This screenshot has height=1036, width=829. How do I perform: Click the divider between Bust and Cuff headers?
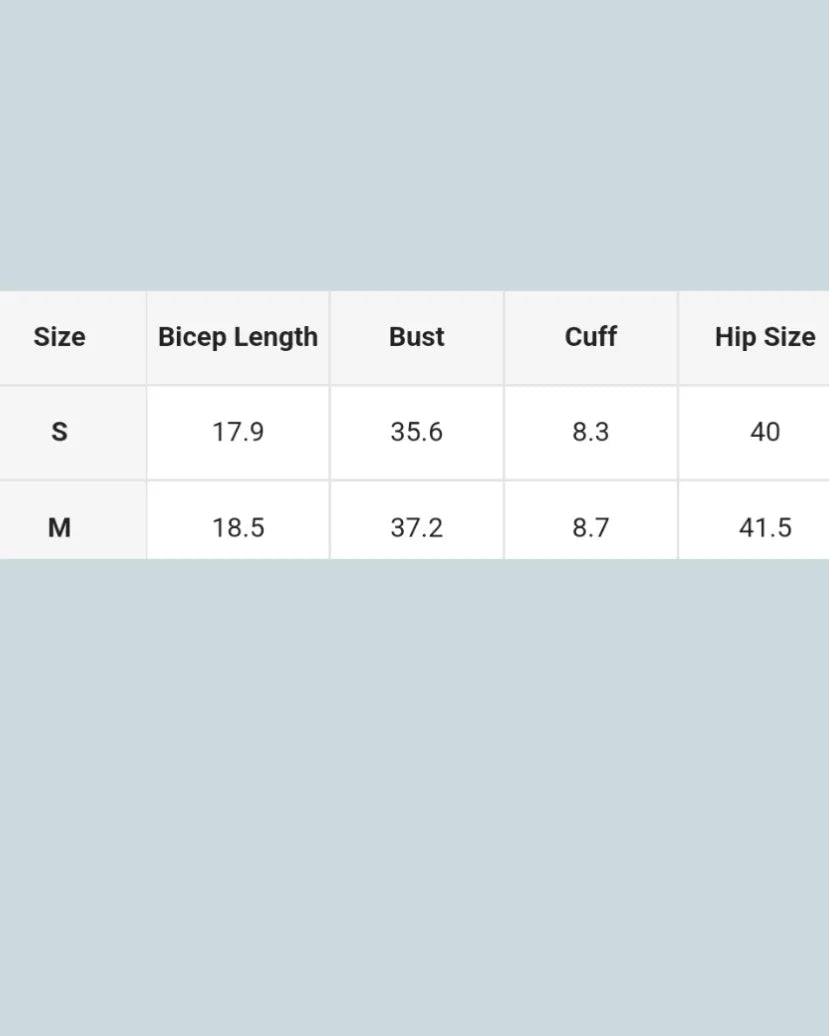pyautogui.click(x=504, y=337)
